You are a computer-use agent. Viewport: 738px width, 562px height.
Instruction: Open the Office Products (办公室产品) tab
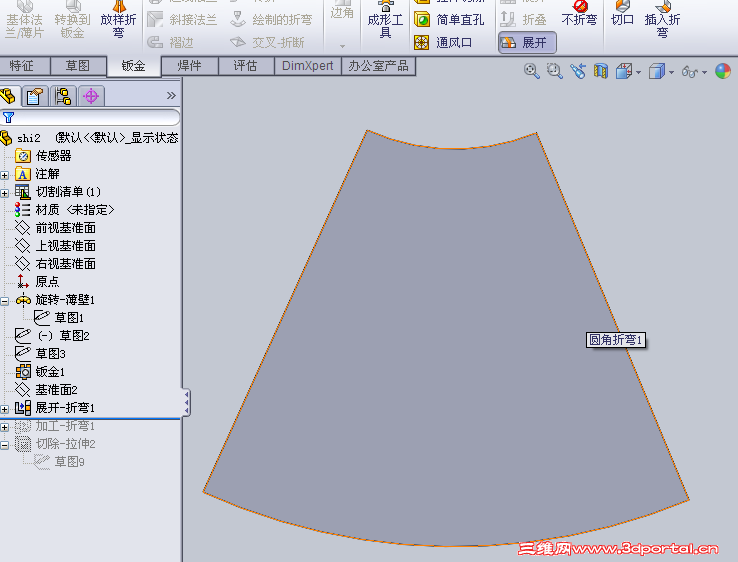tap(378, 65)
